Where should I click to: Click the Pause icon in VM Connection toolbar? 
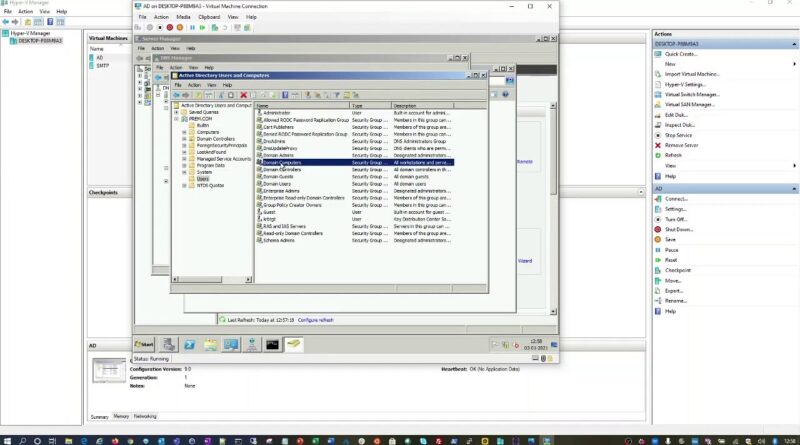pos(192,28)
